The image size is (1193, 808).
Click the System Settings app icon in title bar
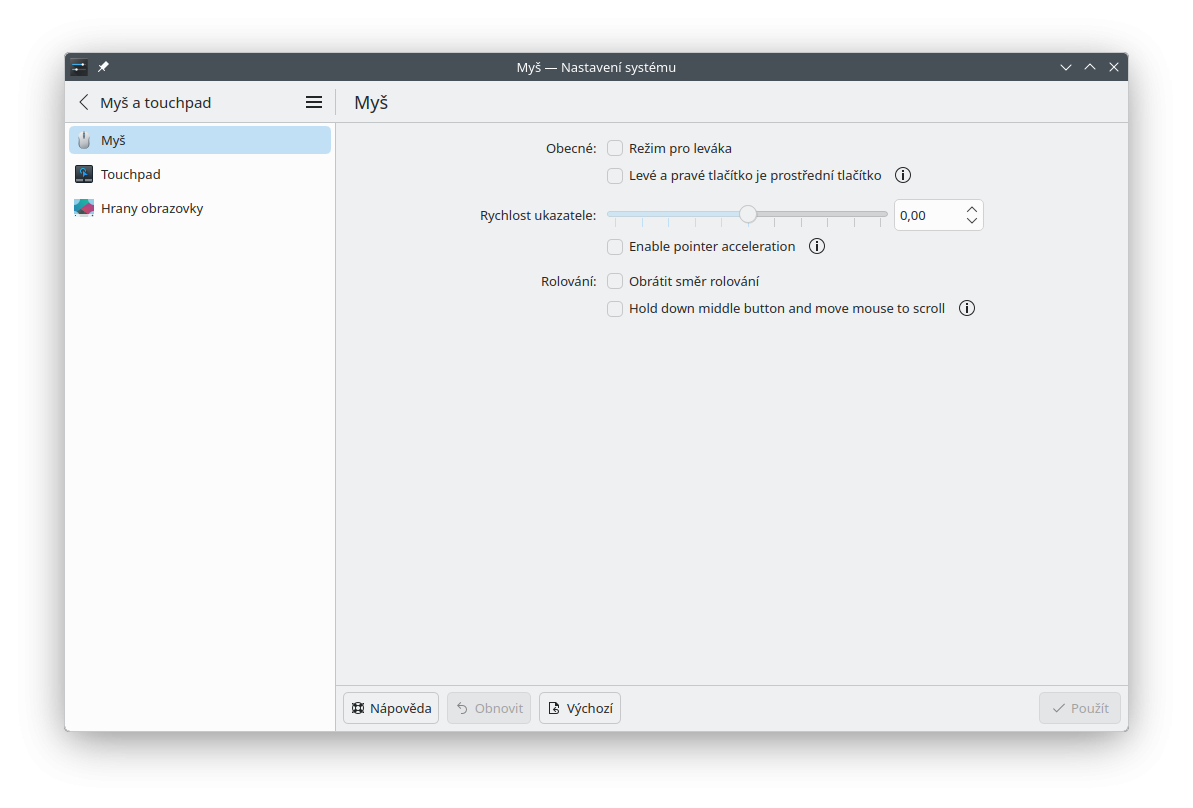click(79, 67)
